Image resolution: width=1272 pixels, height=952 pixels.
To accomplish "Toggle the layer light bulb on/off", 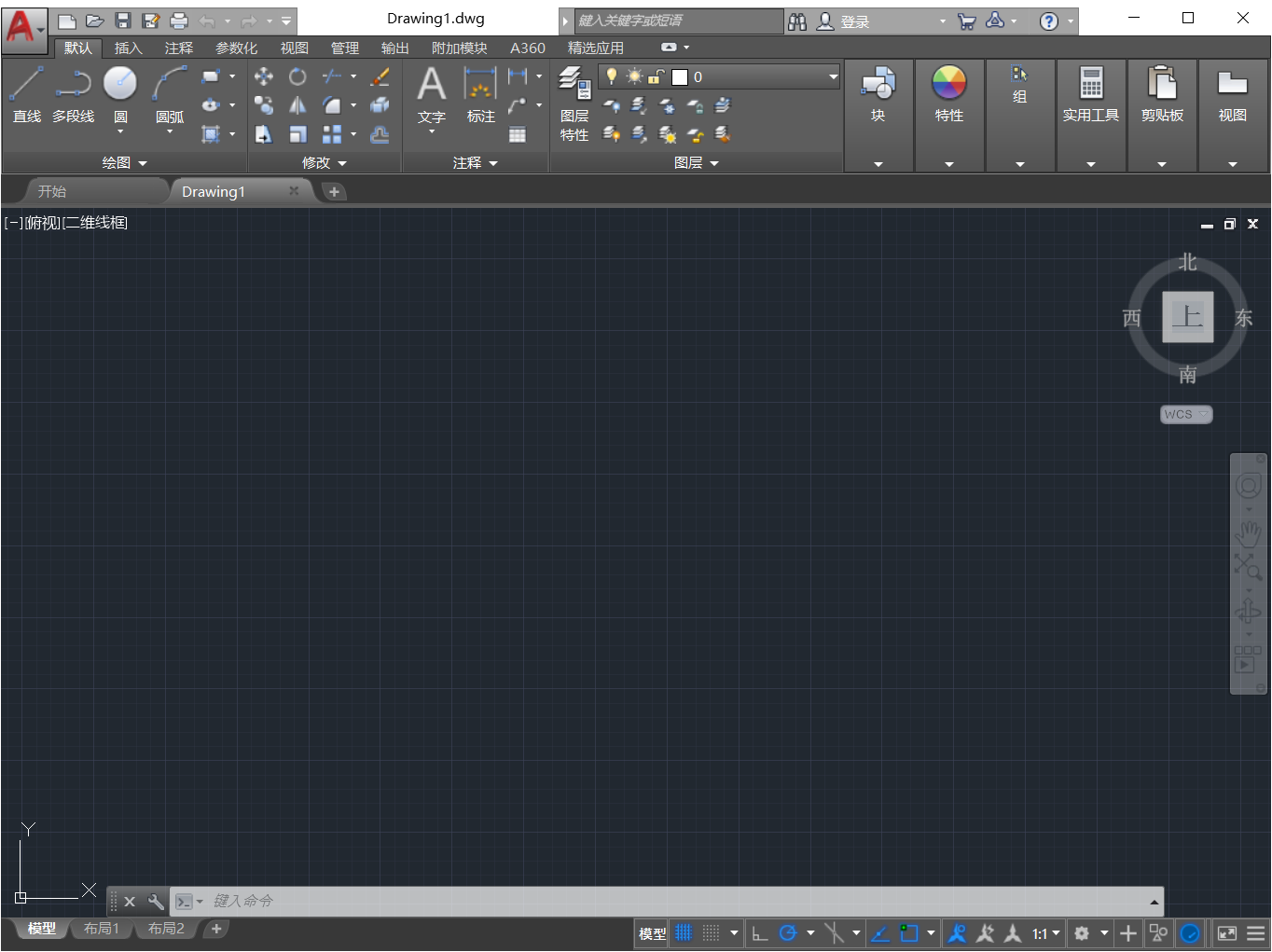I will click(x=611, y=76).
